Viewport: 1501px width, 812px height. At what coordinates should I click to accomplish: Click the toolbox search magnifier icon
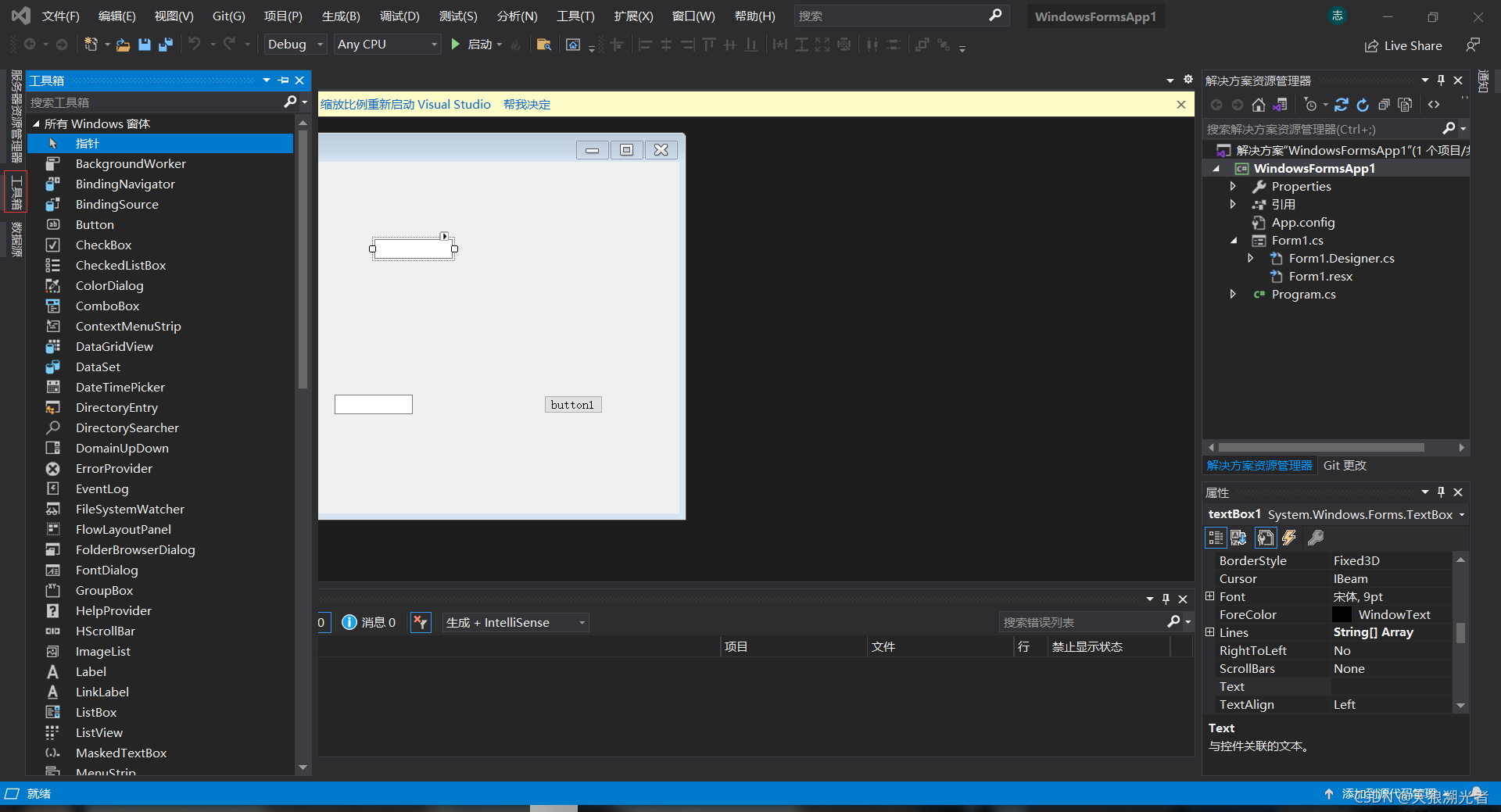pyautogui.click(x=290, y=102)
